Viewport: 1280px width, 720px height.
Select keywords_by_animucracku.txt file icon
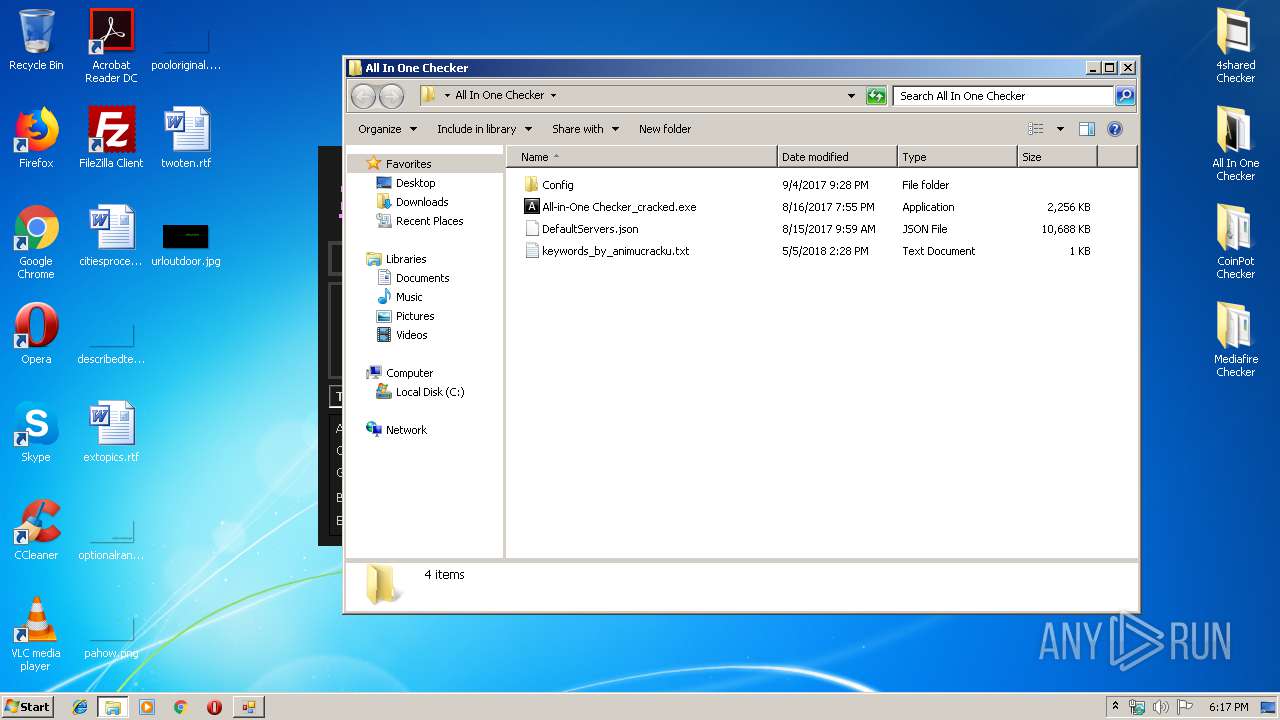pyautogui.click(x=531, y=251)
